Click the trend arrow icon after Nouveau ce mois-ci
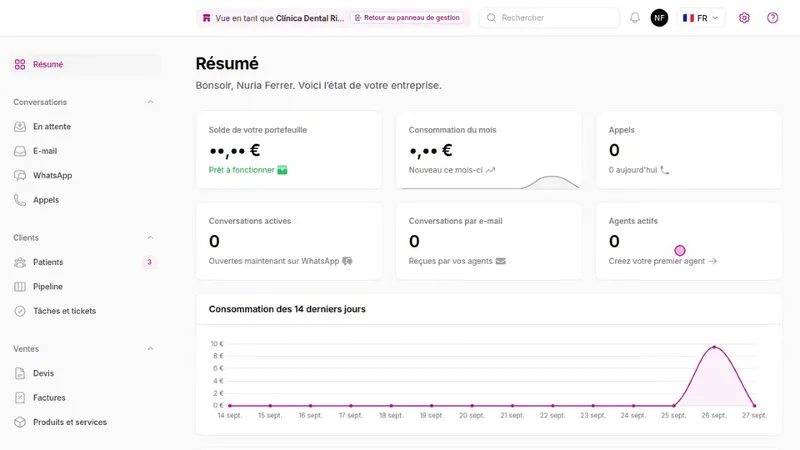800x450 pixels. click(490, 170)
